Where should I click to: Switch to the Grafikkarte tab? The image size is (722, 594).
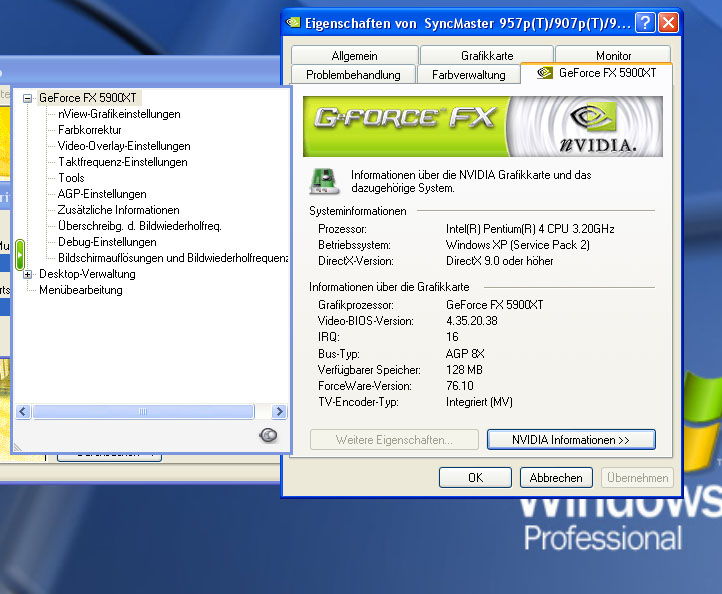(487, 56)
